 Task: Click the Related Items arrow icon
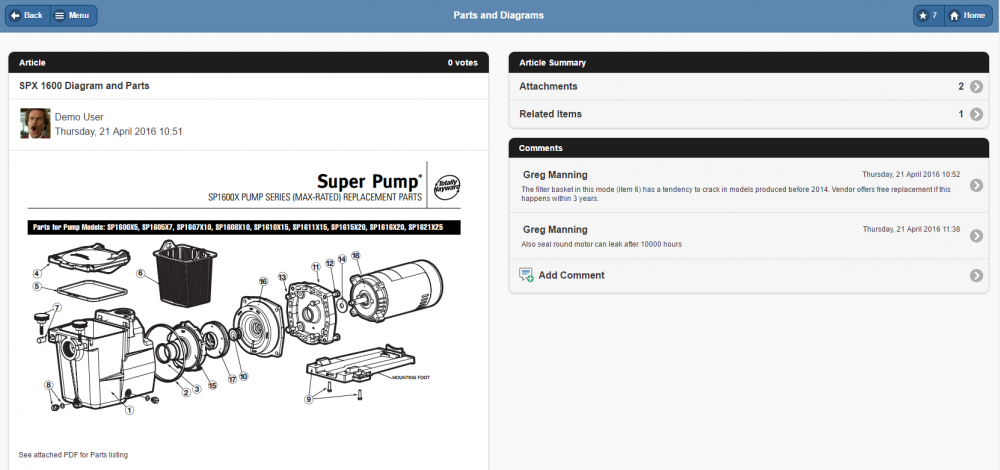click(976, 114)
